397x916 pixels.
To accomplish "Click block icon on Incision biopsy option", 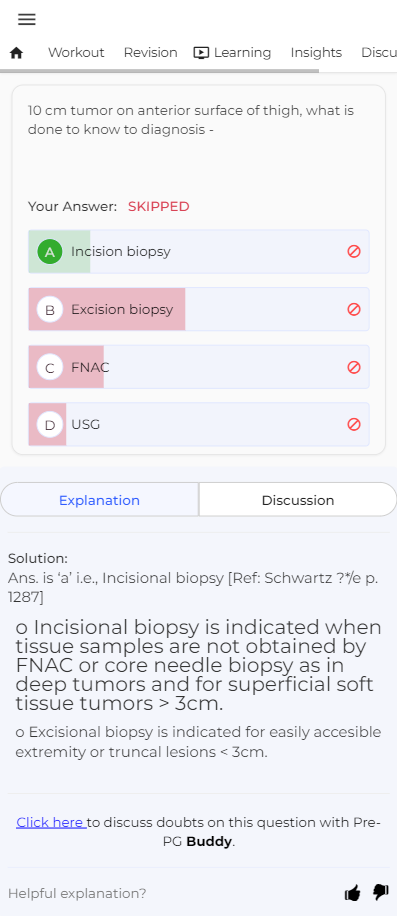I will point(354,252).
